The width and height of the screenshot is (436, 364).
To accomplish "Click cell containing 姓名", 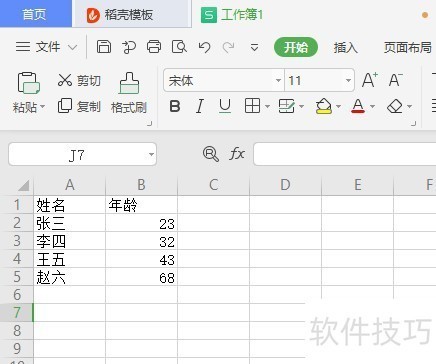I will tap(70, 205).
